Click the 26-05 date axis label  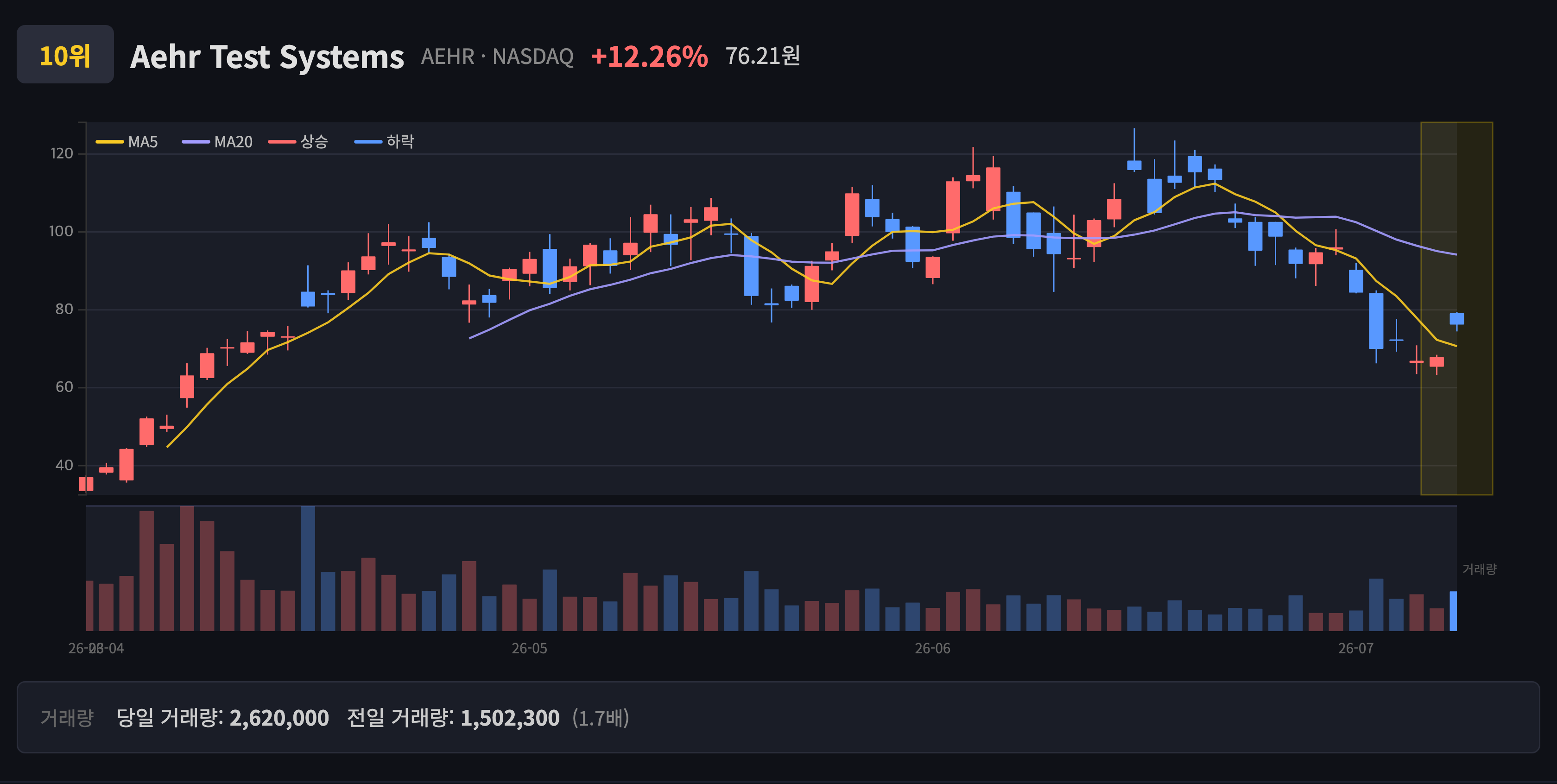click(530, 649)
